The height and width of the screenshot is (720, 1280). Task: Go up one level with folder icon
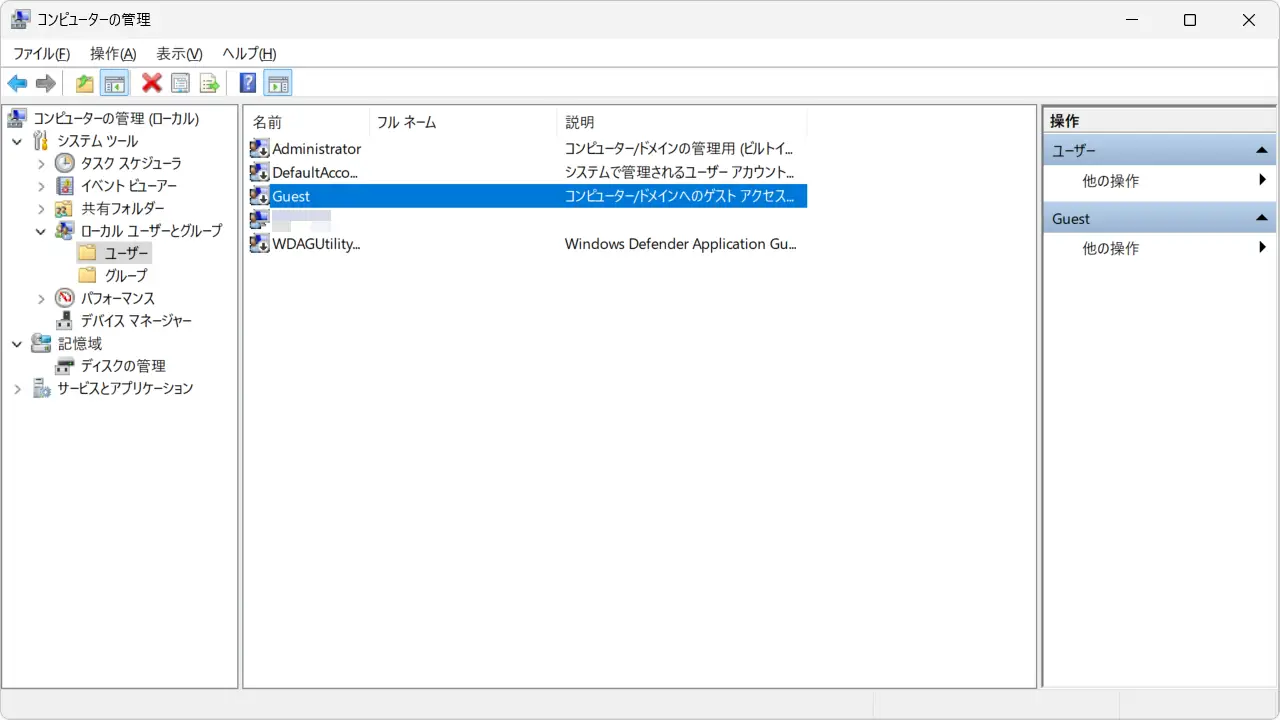pos(85,83)
